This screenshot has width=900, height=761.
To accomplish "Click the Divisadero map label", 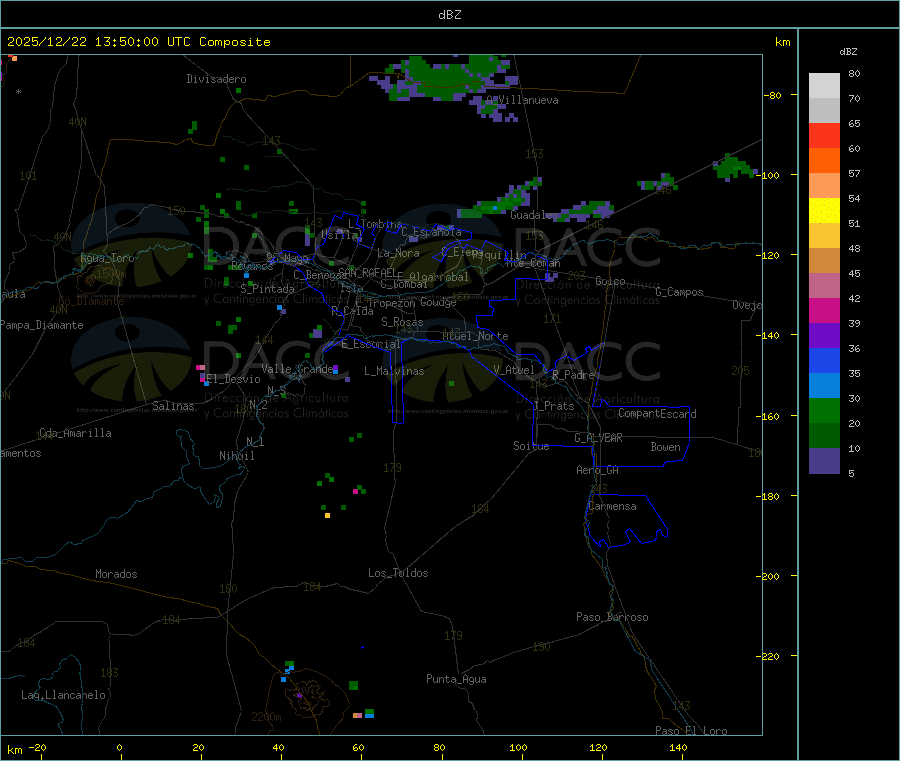I will (216, 79).
